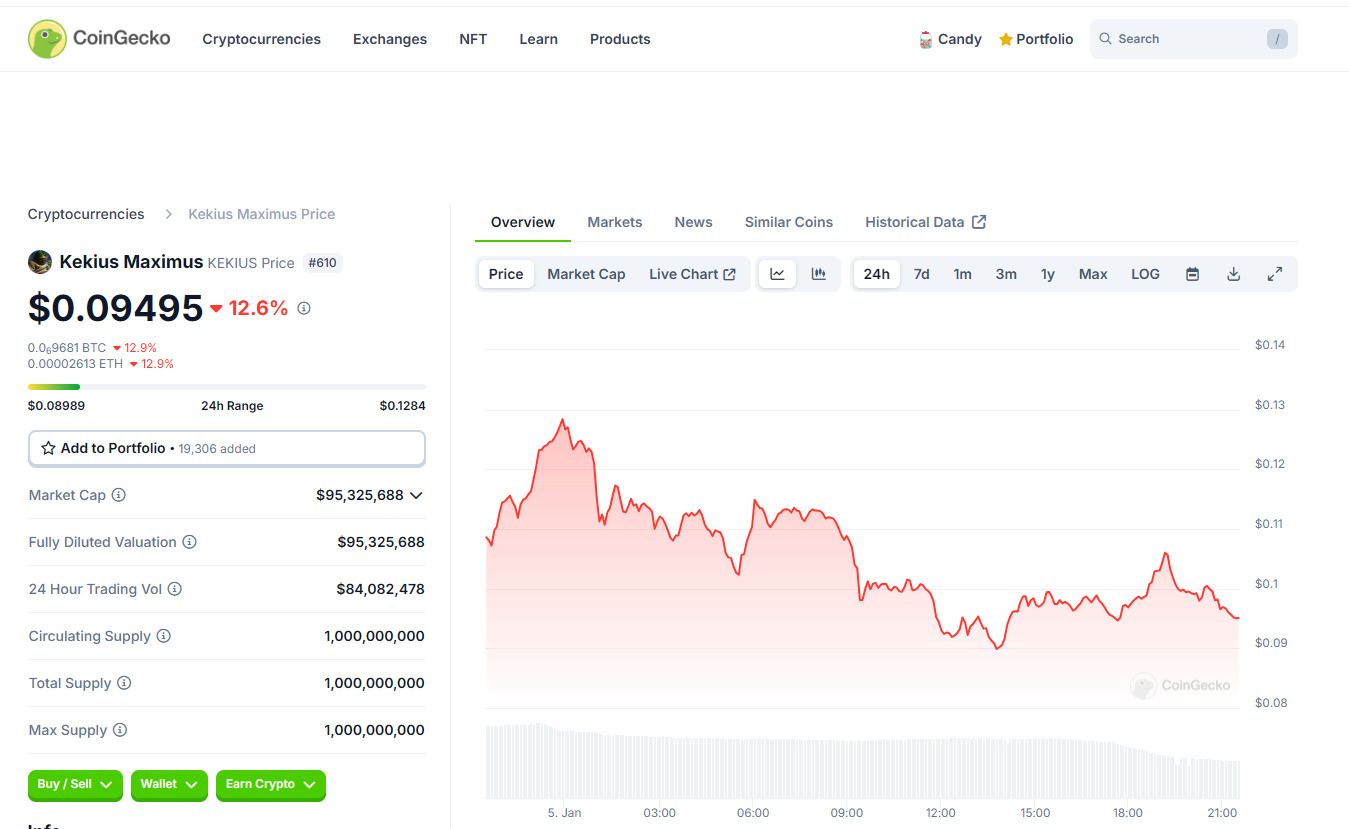Open the Buy / Sell dropdown
This screenshot has width=1349, height=829.
[x=75, y=785]
